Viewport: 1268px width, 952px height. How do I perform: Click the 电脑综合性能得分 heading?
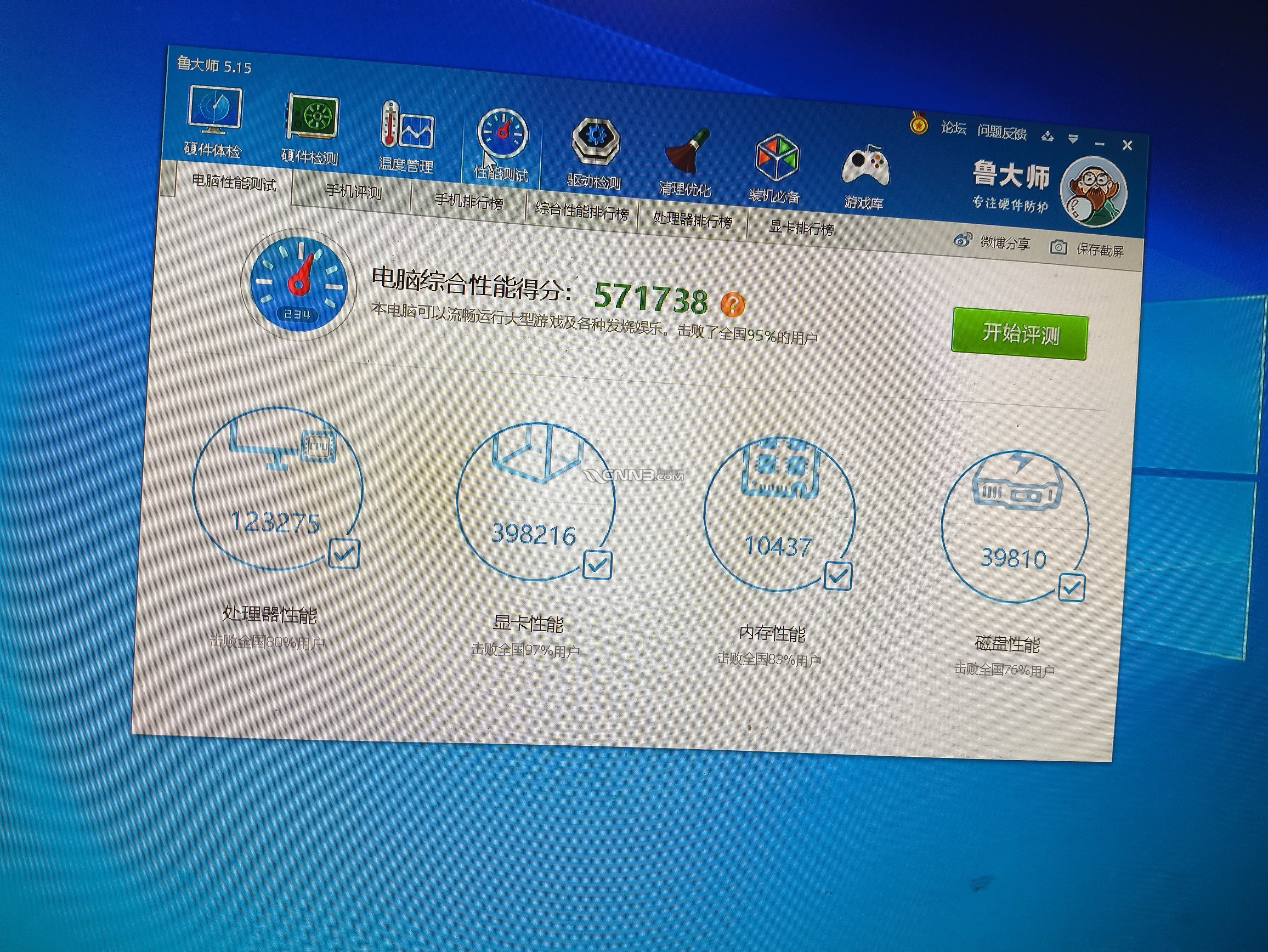coord(471,284)
